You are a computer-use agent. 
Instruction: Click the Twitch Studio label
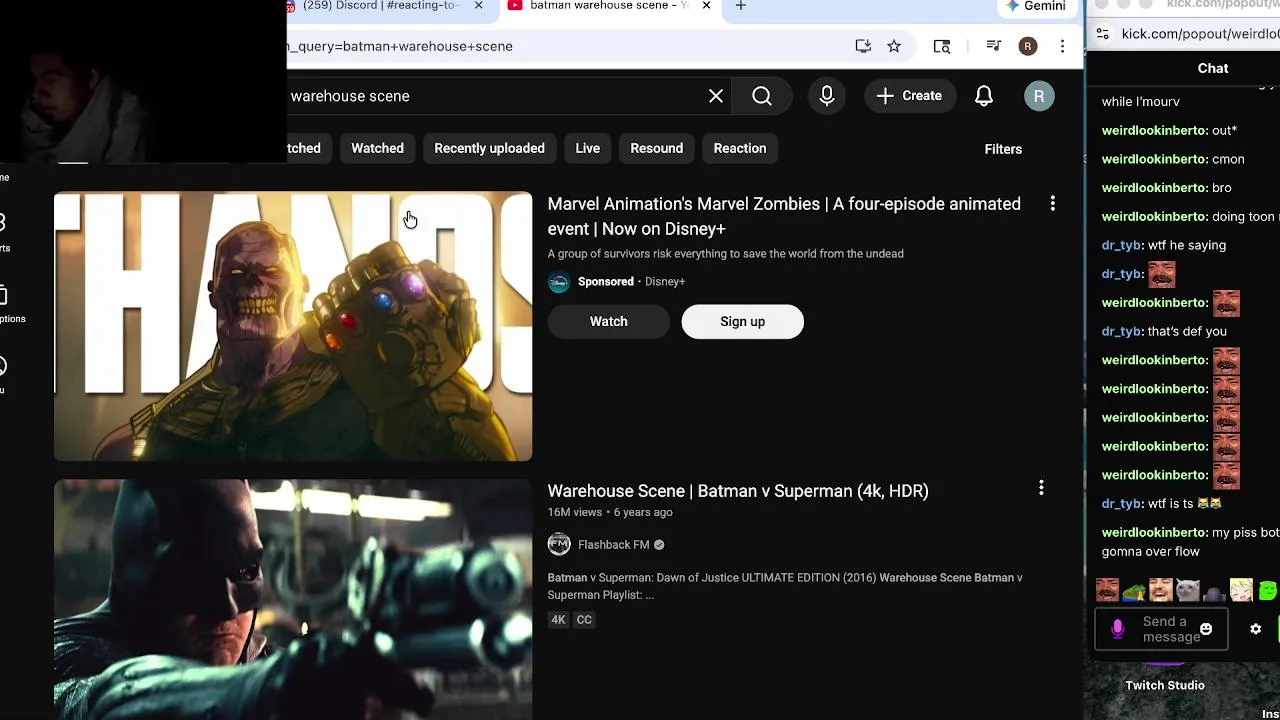coord(1165,685)
